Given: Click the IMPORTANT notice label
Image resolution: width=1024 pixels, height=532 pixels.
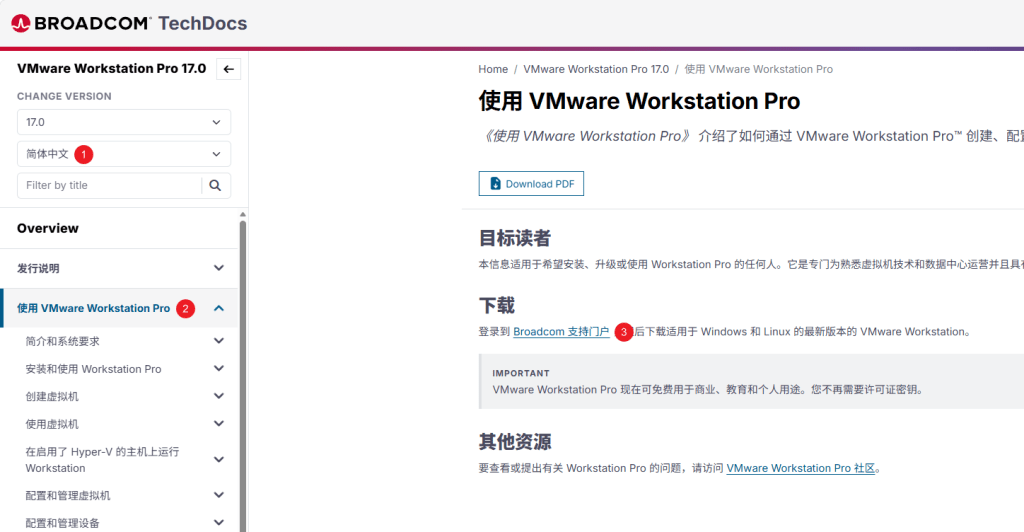Looking at the screenshot, I should click(x=521, y=373).
